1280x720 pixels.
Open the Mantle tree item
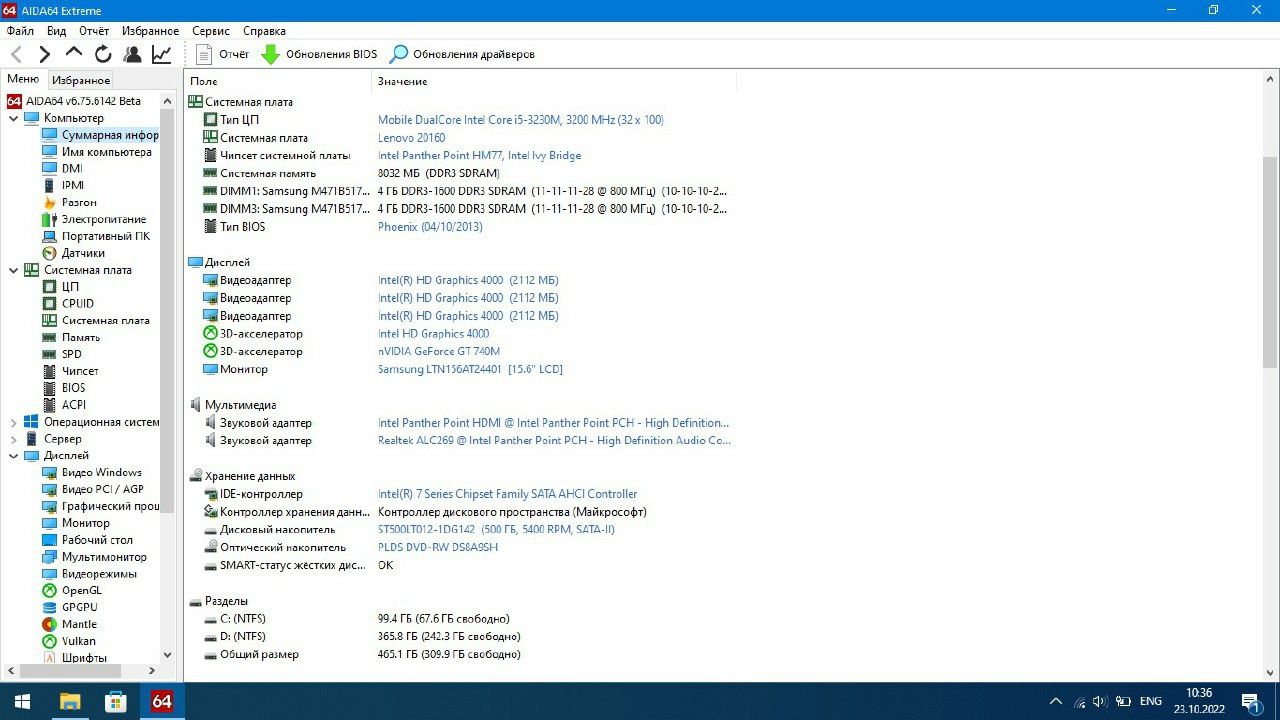point(70,624)
